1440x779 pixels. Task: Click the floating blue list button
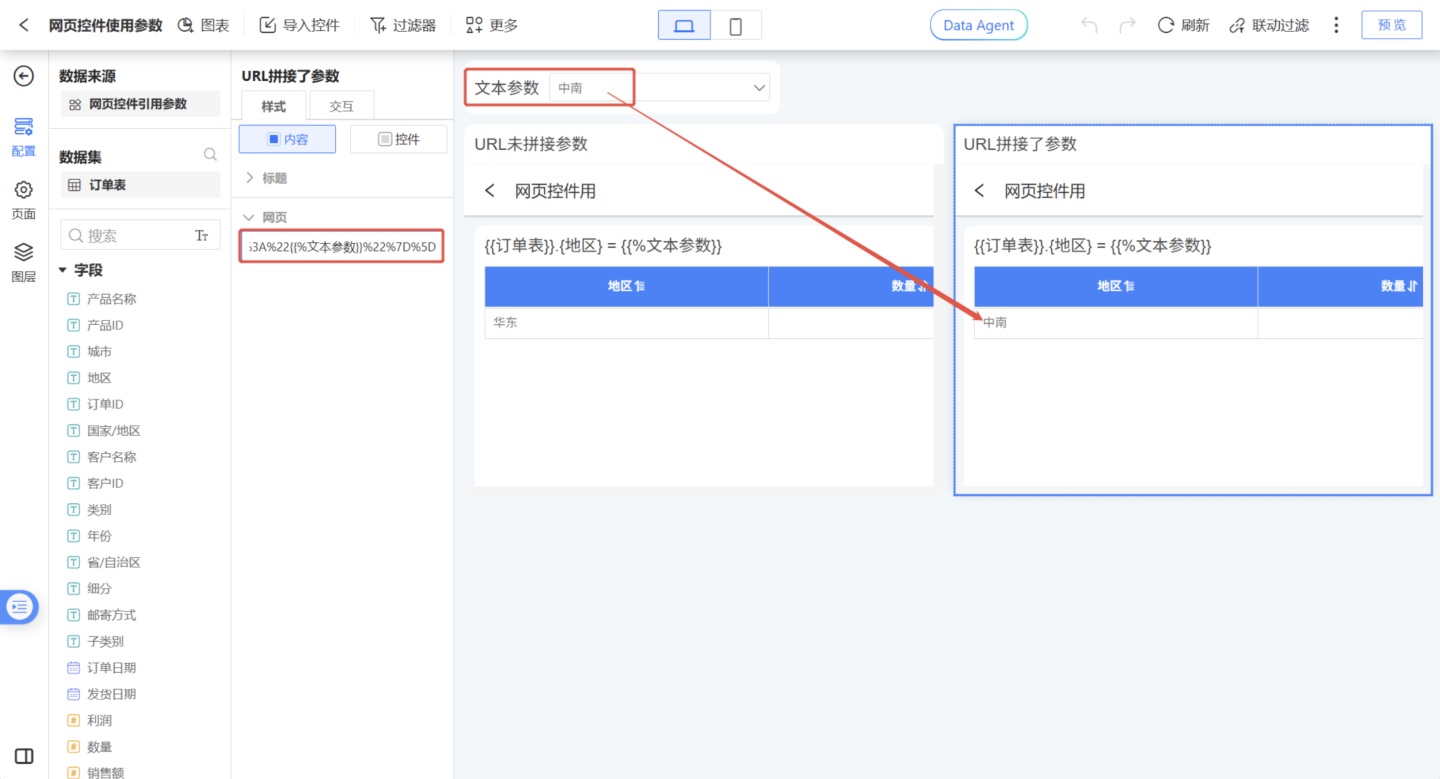click(20, 607)
